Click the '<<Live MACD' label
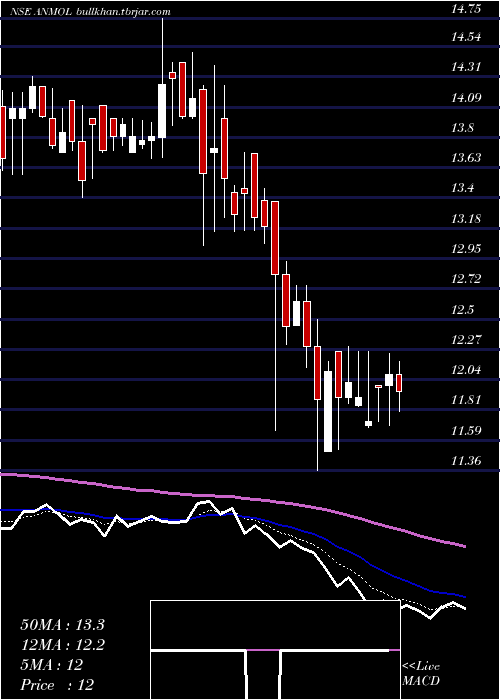The height and width of the screenshot is (700, 500). pos(421,673)
